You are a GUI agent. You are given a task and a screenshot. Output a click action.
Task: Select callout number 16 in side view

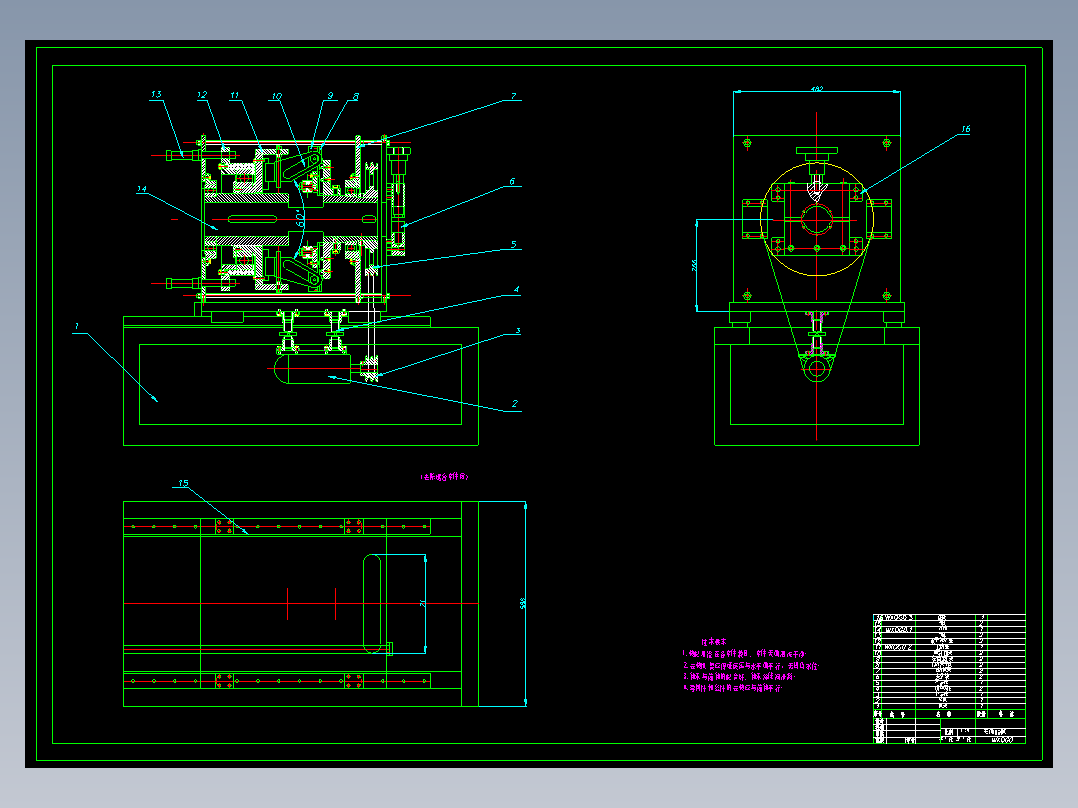pos(965,129)
